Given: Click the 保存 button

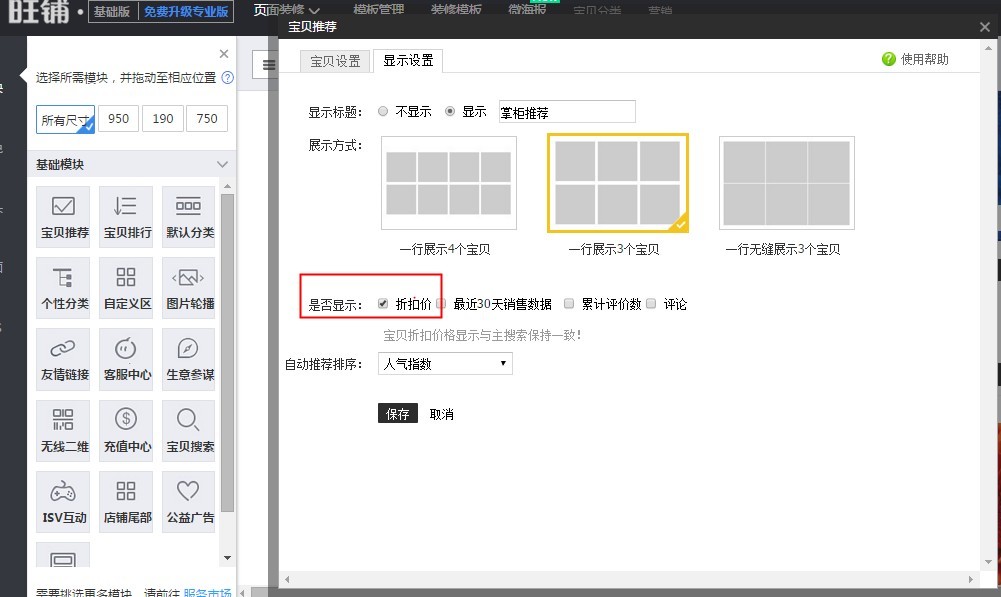Looking at the screenshot, I should coord(398,414).
